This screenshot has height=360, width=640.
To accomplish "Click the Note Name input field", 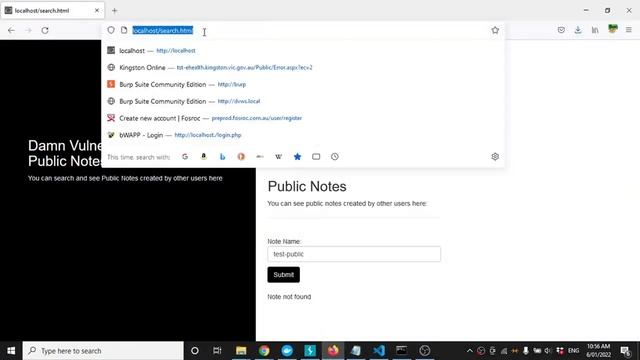I will (x=354, y=254).
